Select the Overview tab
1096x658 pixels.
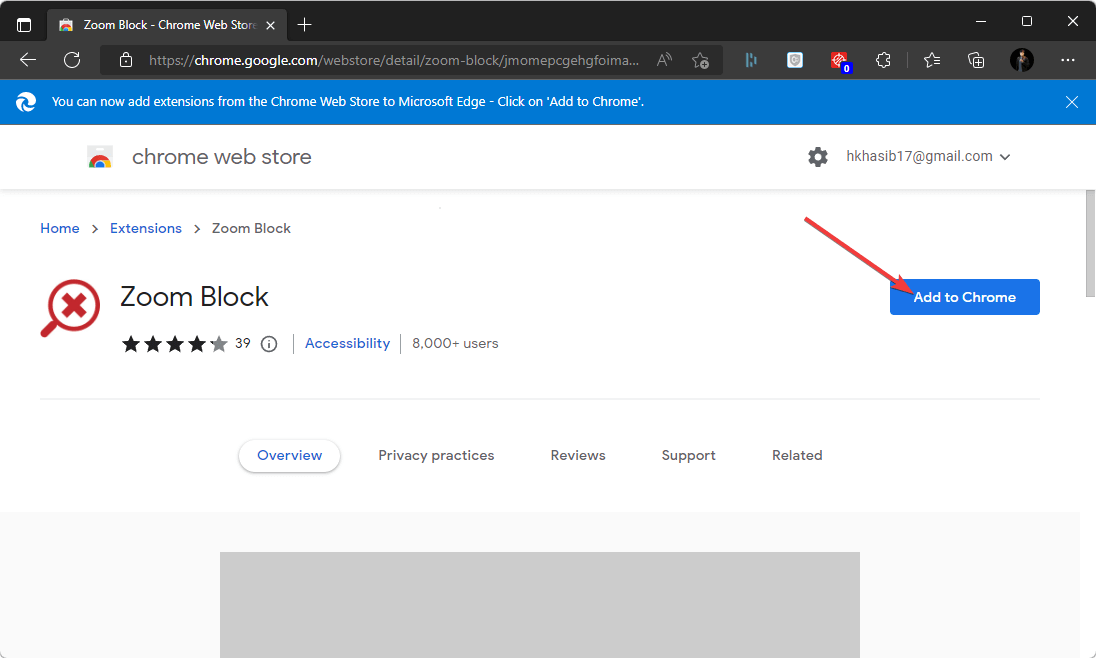click(289, 455)
